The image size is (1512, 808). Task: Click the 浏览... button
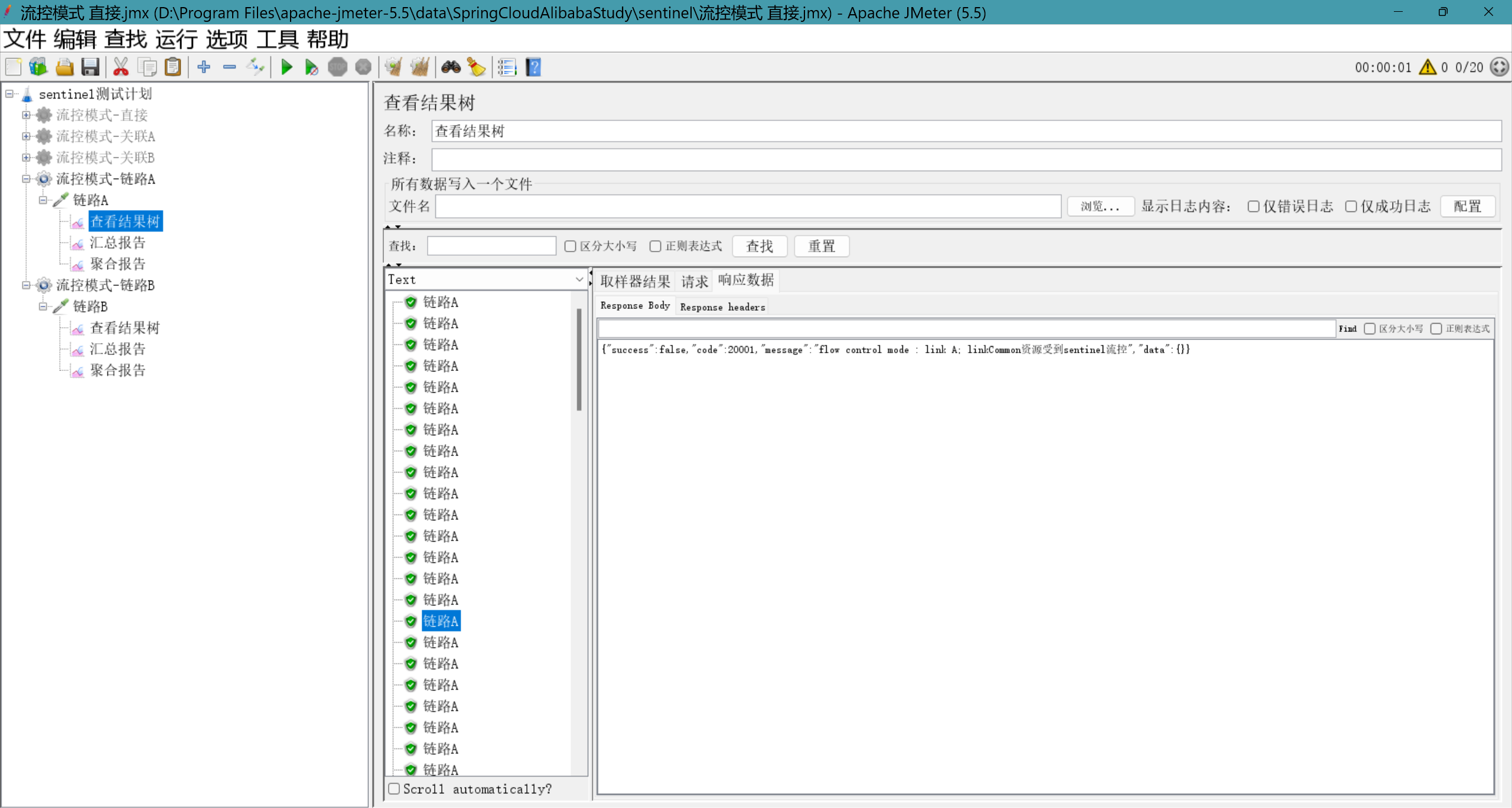(1100, 206)
